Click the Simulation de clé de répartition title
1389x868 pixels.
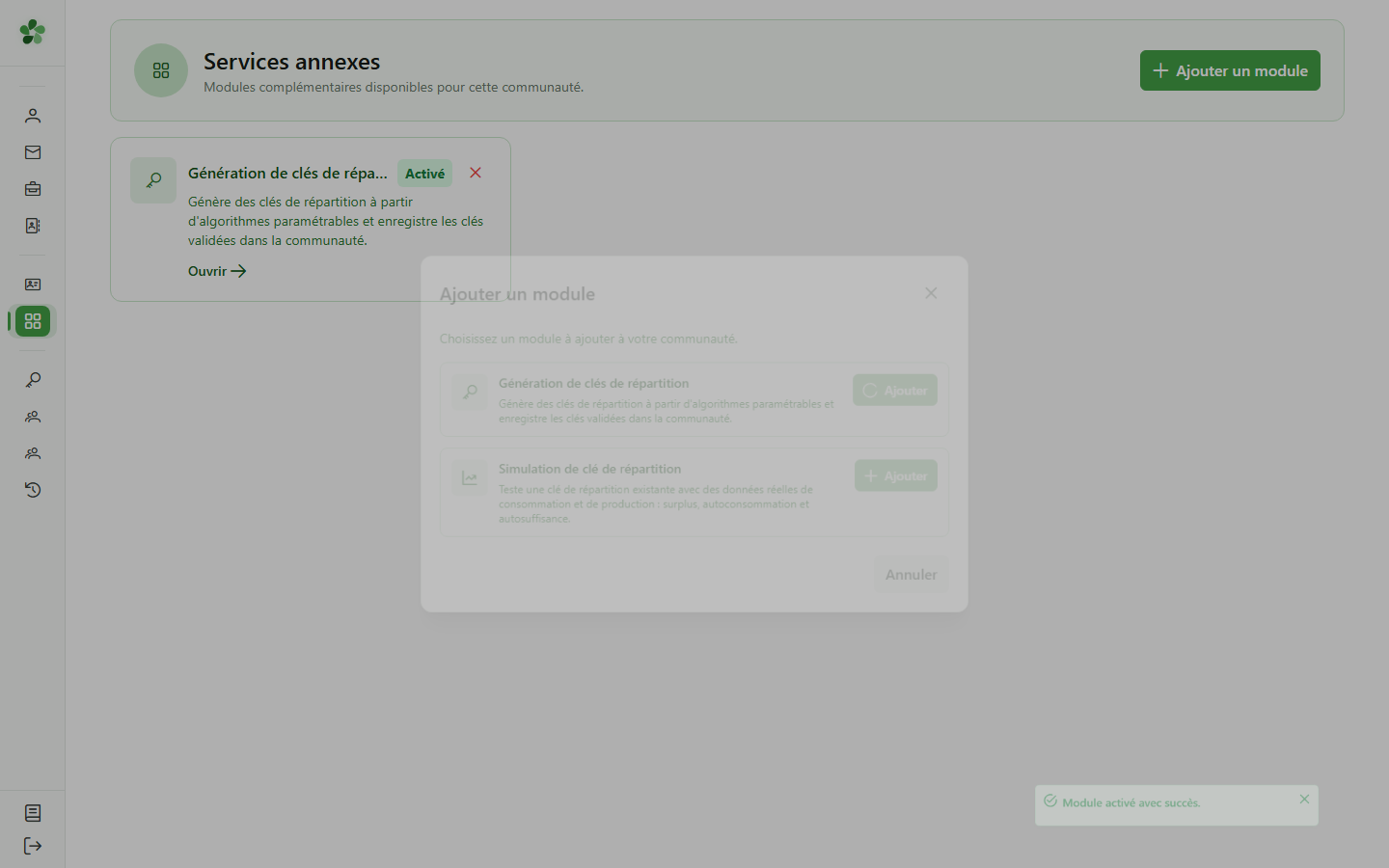(589, 469)
